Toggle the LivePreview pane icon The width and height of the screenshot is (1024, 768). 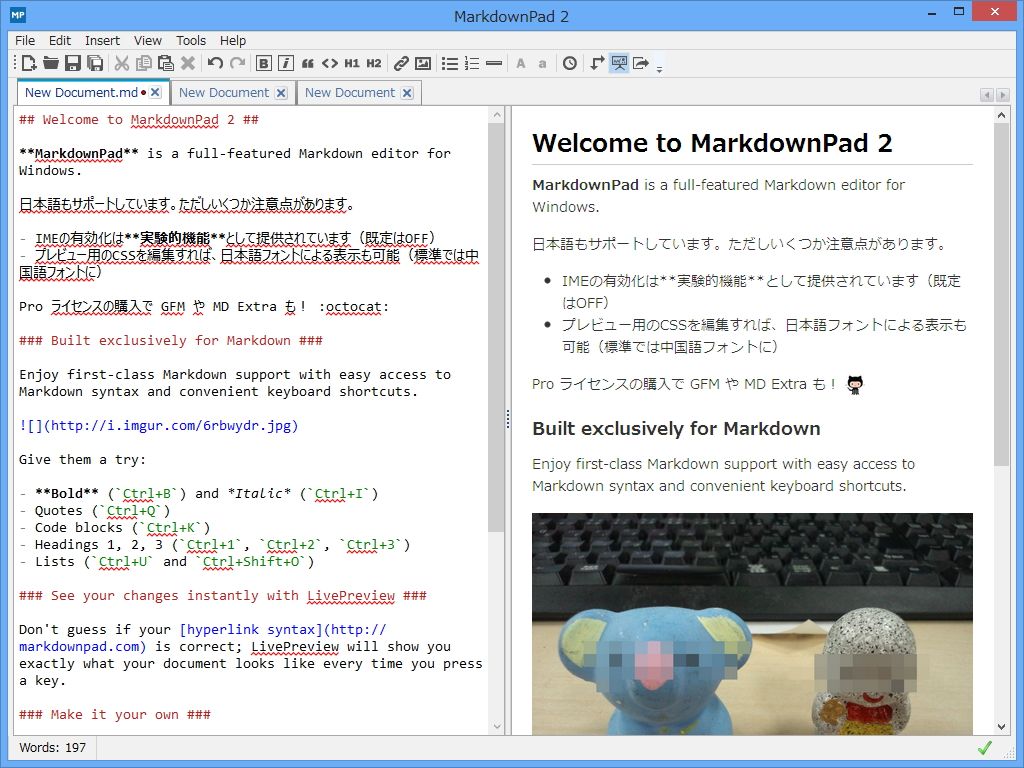coord(620,63)
